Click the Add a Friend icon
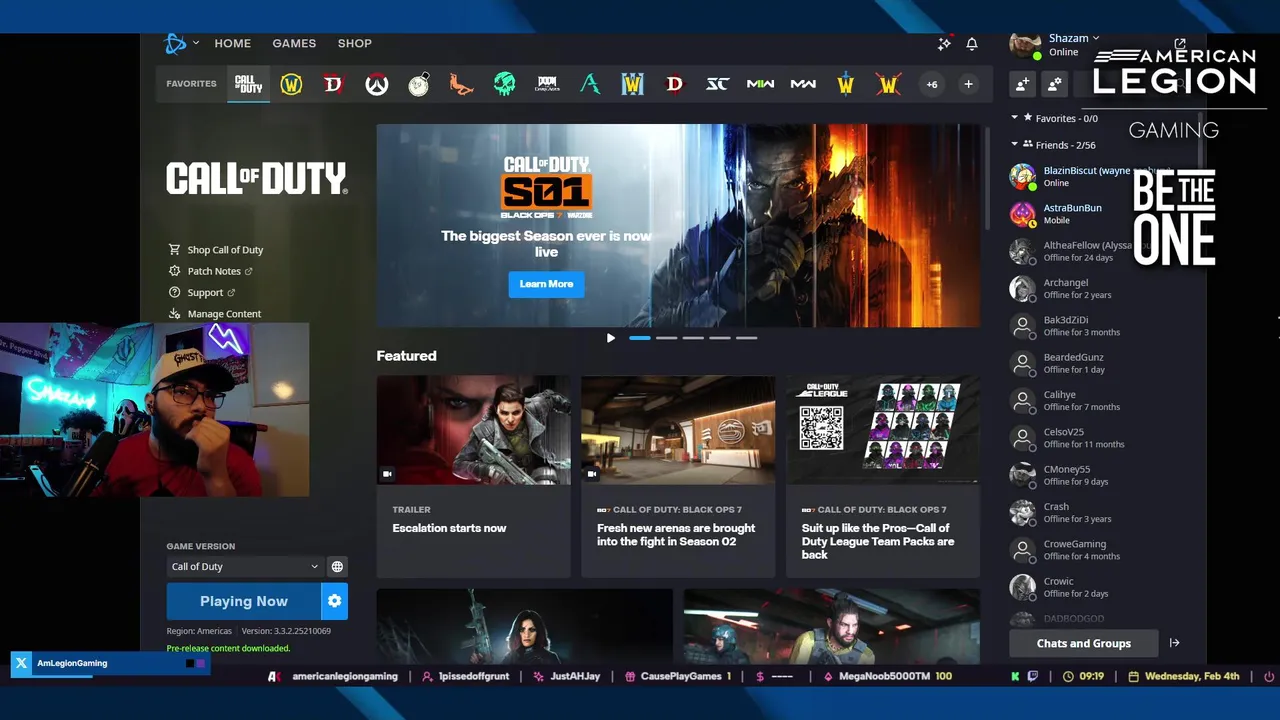Image resolution: width=1280 pixels, height=720 pixels. tap(1023, 84)
